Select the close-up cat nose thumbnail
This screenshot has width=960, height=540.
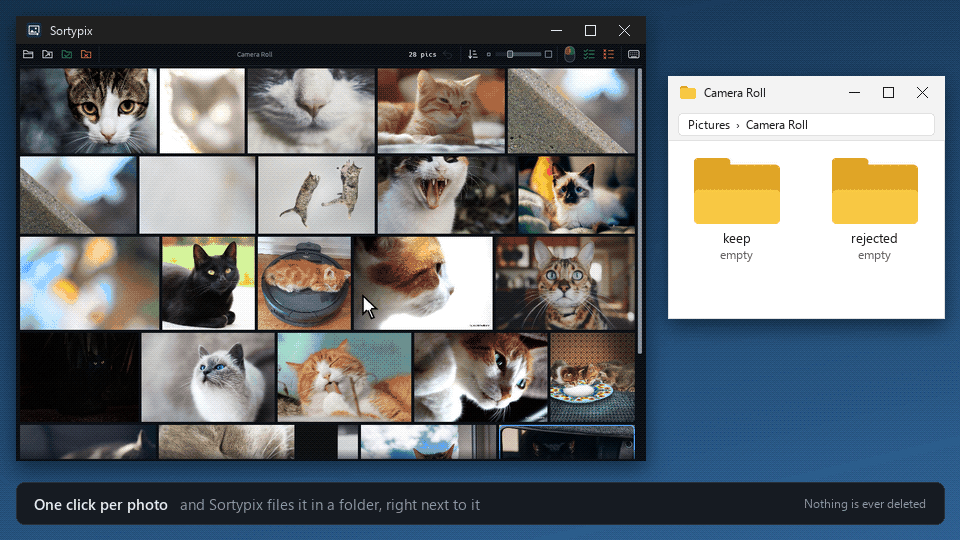pyautogui.click(x=311, y=111)
